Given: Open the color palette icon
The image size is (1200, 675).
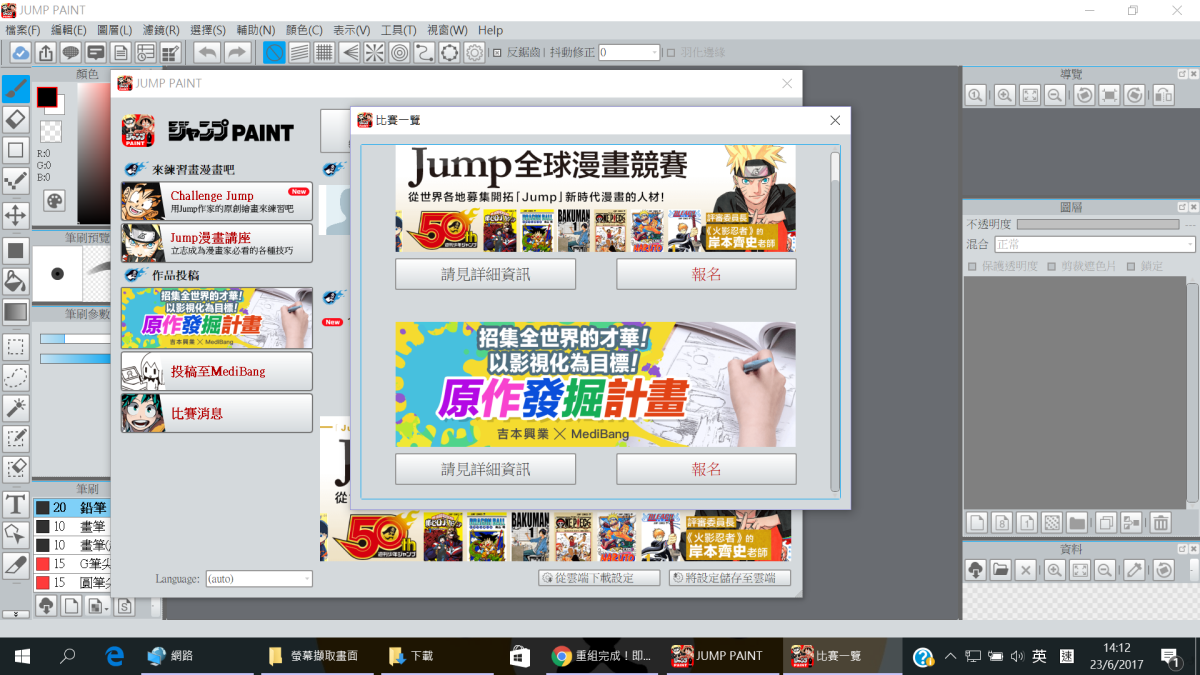Looking at the screenshot, I should (x=53, y=201).
